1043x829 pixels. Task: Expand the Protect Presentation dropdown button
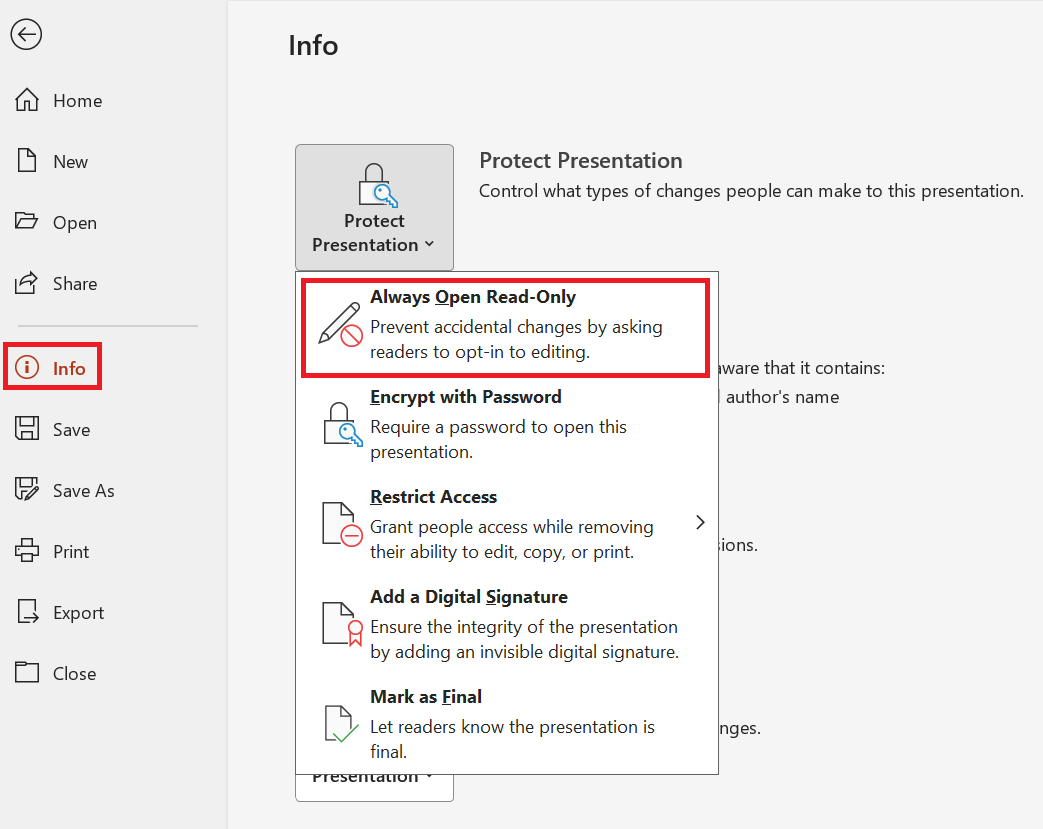click(374, 207)
